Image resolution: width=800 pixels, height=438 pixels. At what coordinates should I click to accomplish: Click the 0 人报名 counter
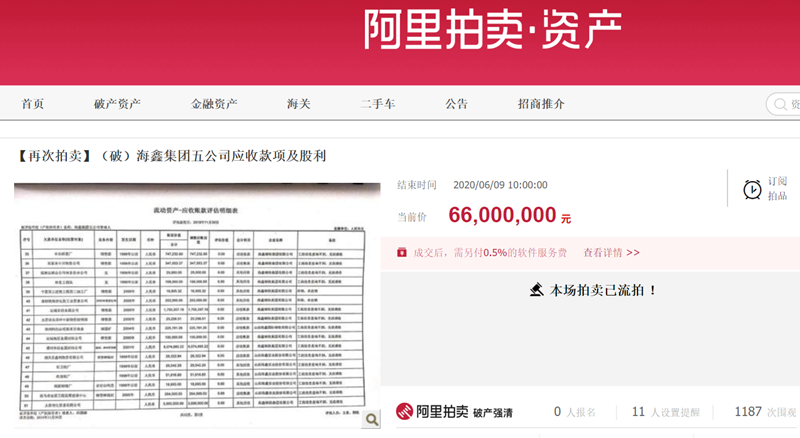point(574,412)
